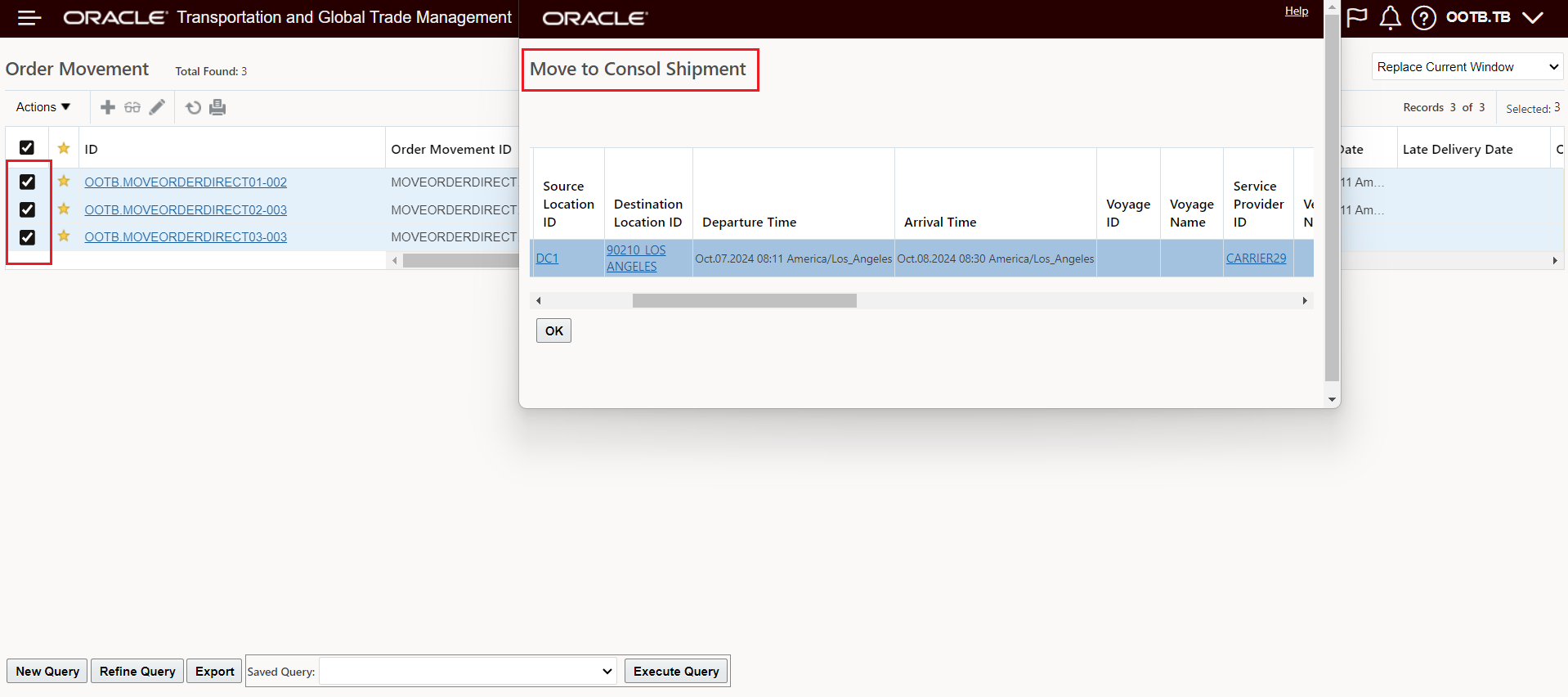
Task: Click the dialog vertical scrollbar thumb
Action: click(x=1332, y=197)
